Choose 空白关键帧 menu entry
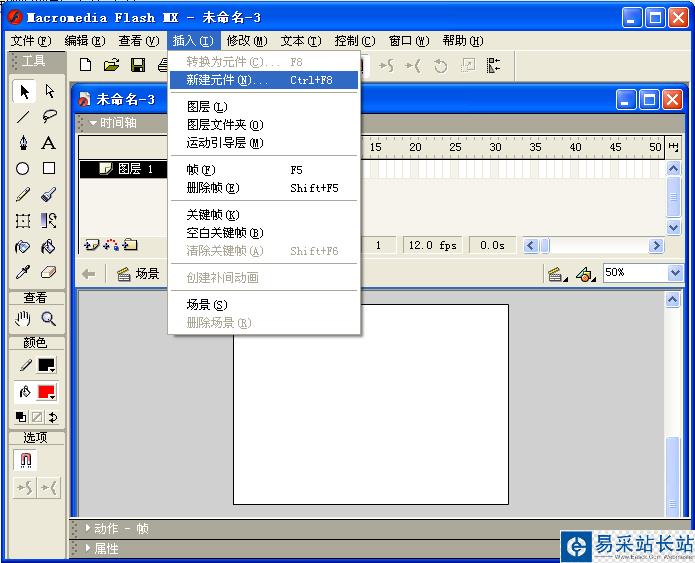The height and width of the screenshot is (563, 695). [x=264, y=233]
